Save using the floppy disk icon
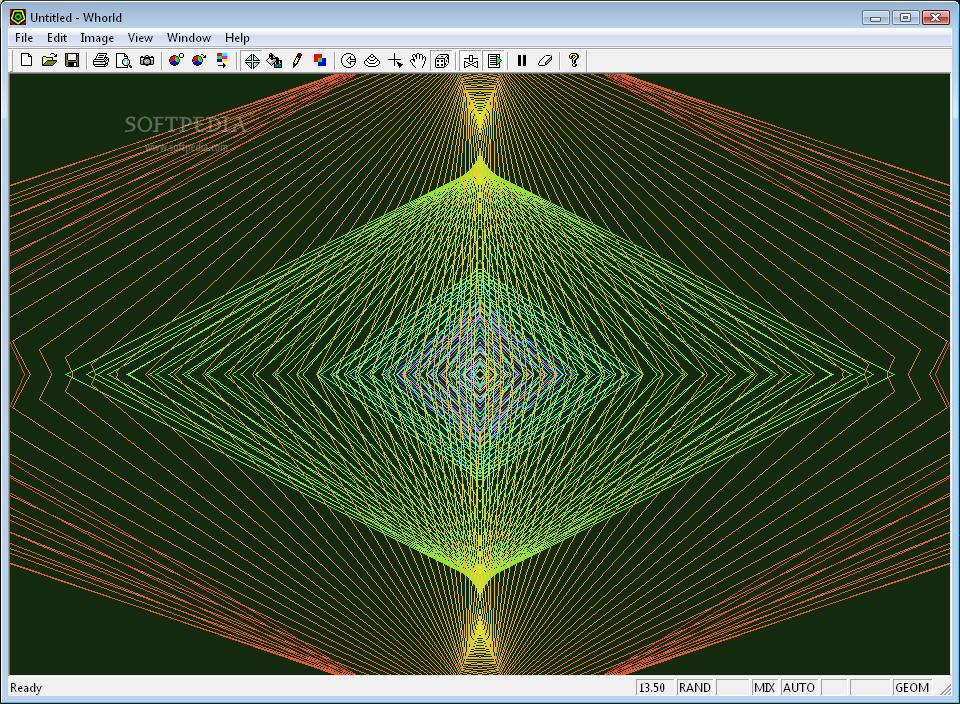 pos(72,60)
